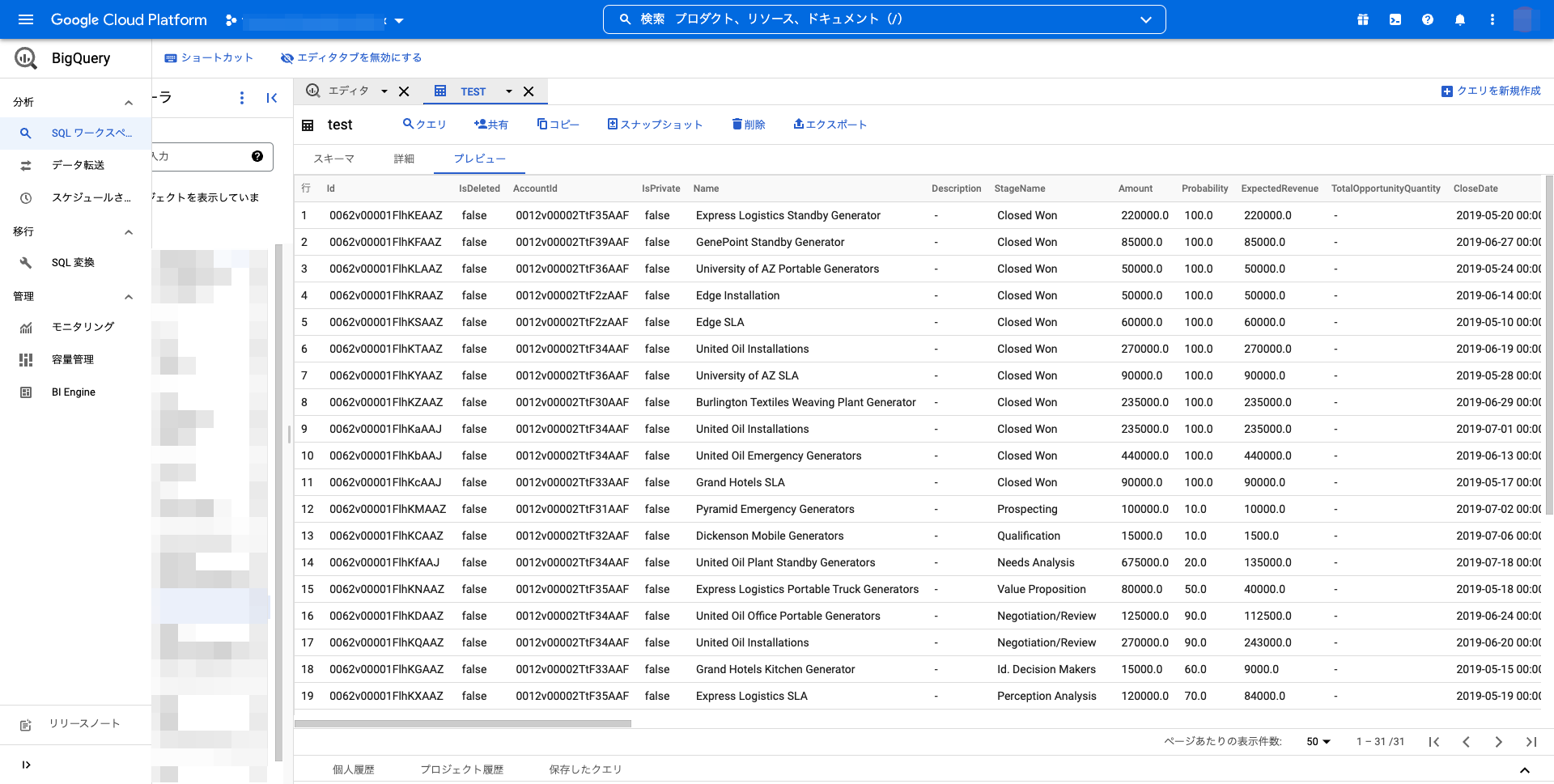The width and height of the screenshot is (1554, 784).
Task: Open the 保存したクエリ tab
Action: [585, 769]
